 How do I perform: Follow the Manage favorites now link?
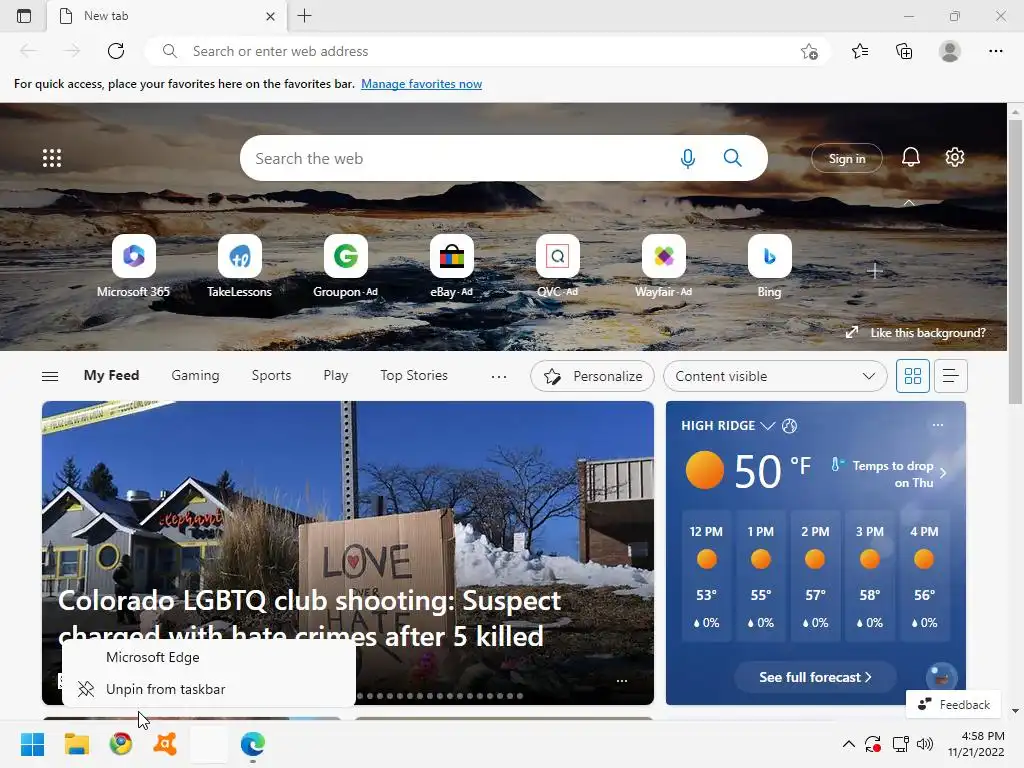coord(421,84)
